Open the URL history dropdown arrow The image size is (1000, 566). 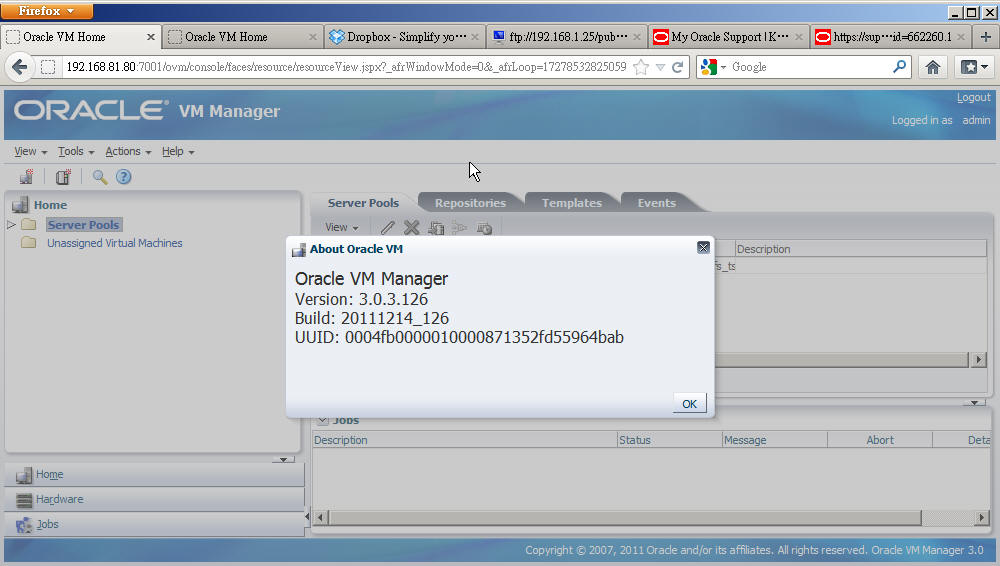661,67
